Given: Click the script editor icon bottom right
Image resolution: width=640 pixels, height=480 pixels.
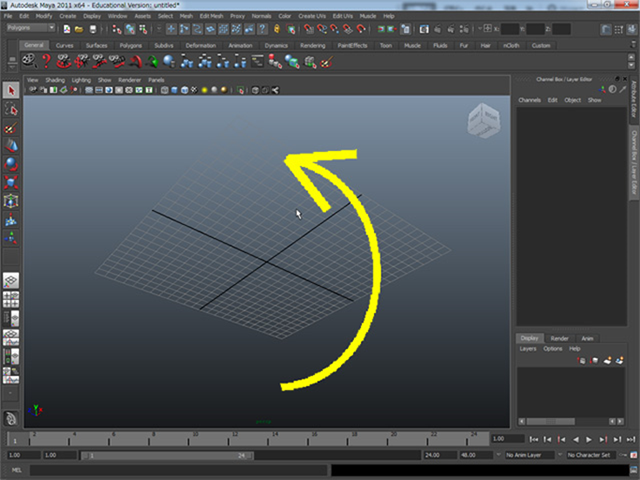Looking at the screenshot, I should 633,470.
